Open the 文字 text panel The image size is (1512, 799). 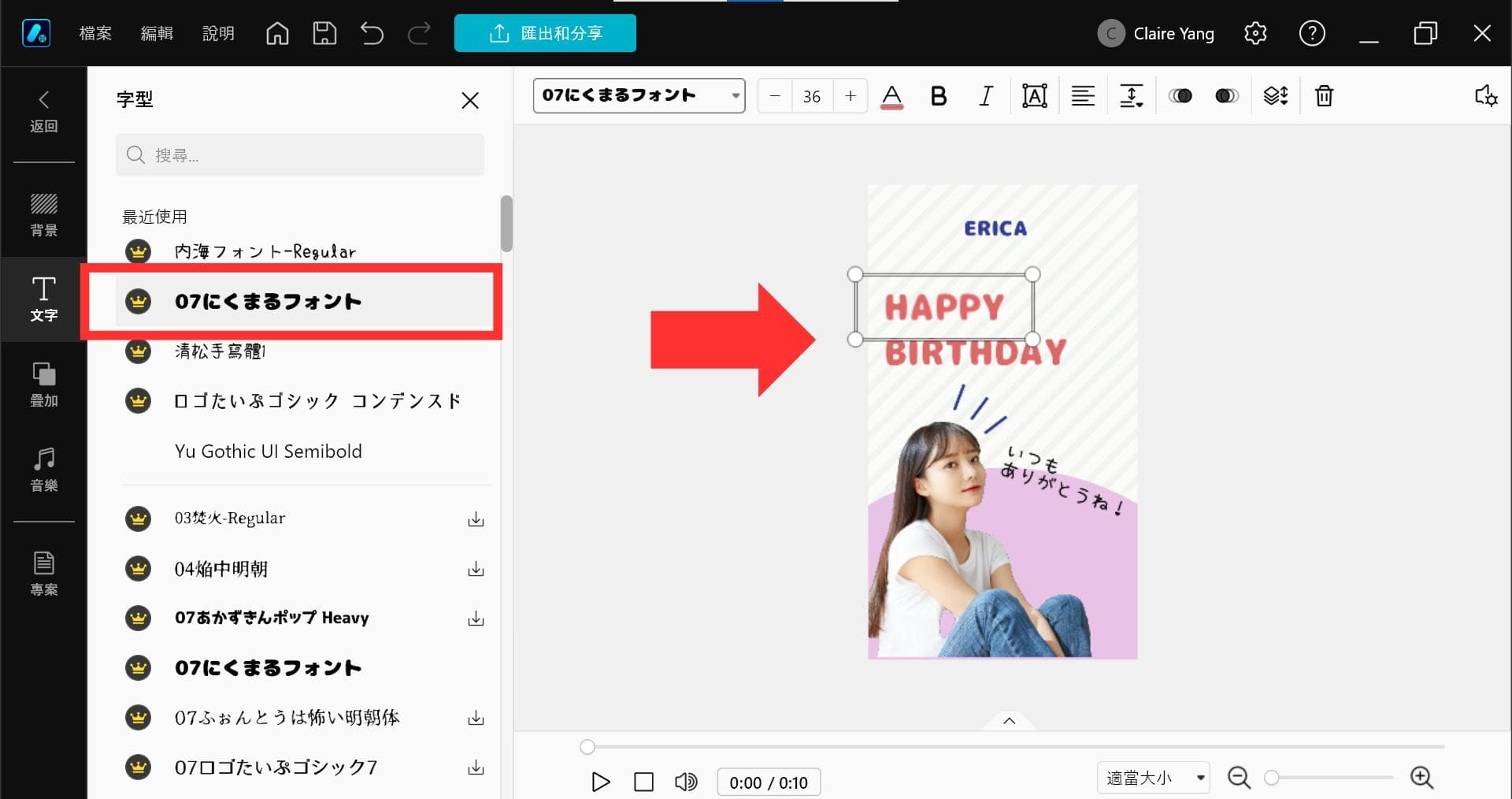point(43,299)
